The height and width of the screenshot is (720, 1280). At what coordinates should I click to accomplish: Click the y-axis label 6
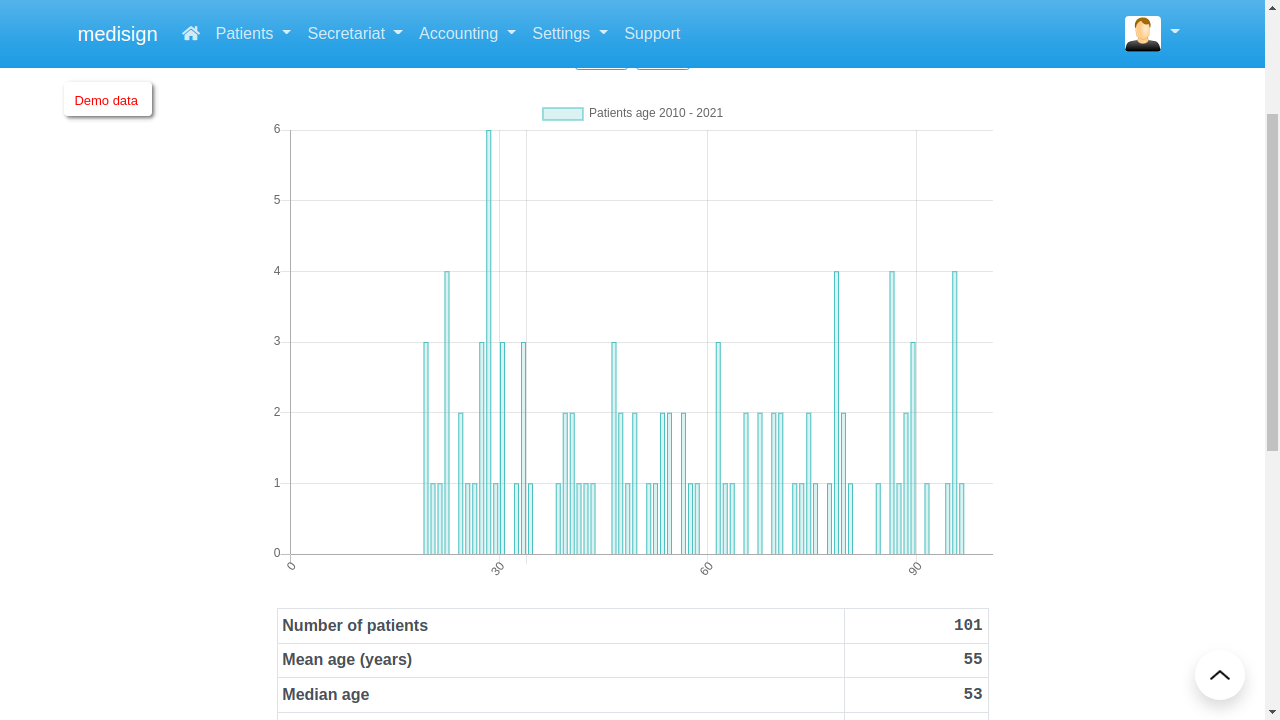pyautogui.click(x=277, y=129)
